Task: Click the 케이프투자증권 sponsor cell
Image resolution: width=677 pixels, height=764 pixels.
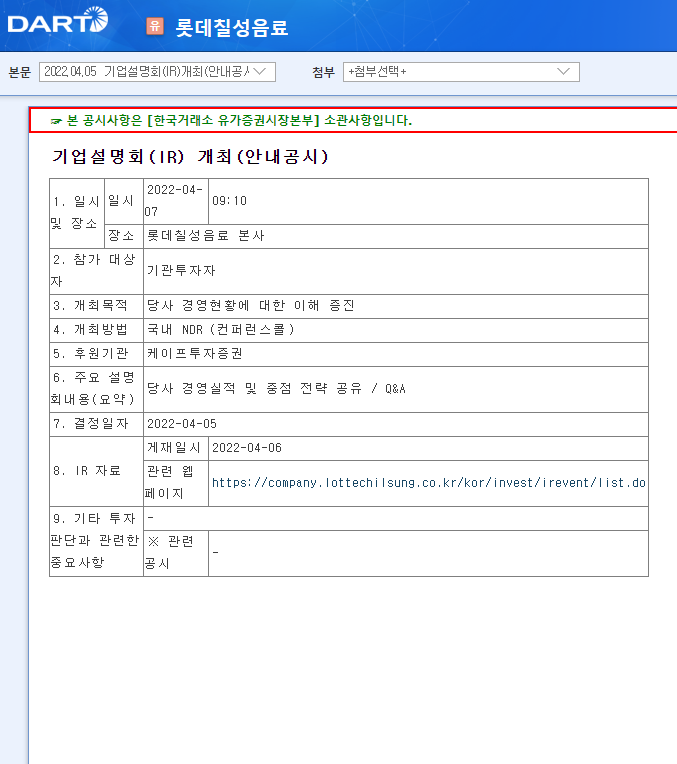Action: 396,354
